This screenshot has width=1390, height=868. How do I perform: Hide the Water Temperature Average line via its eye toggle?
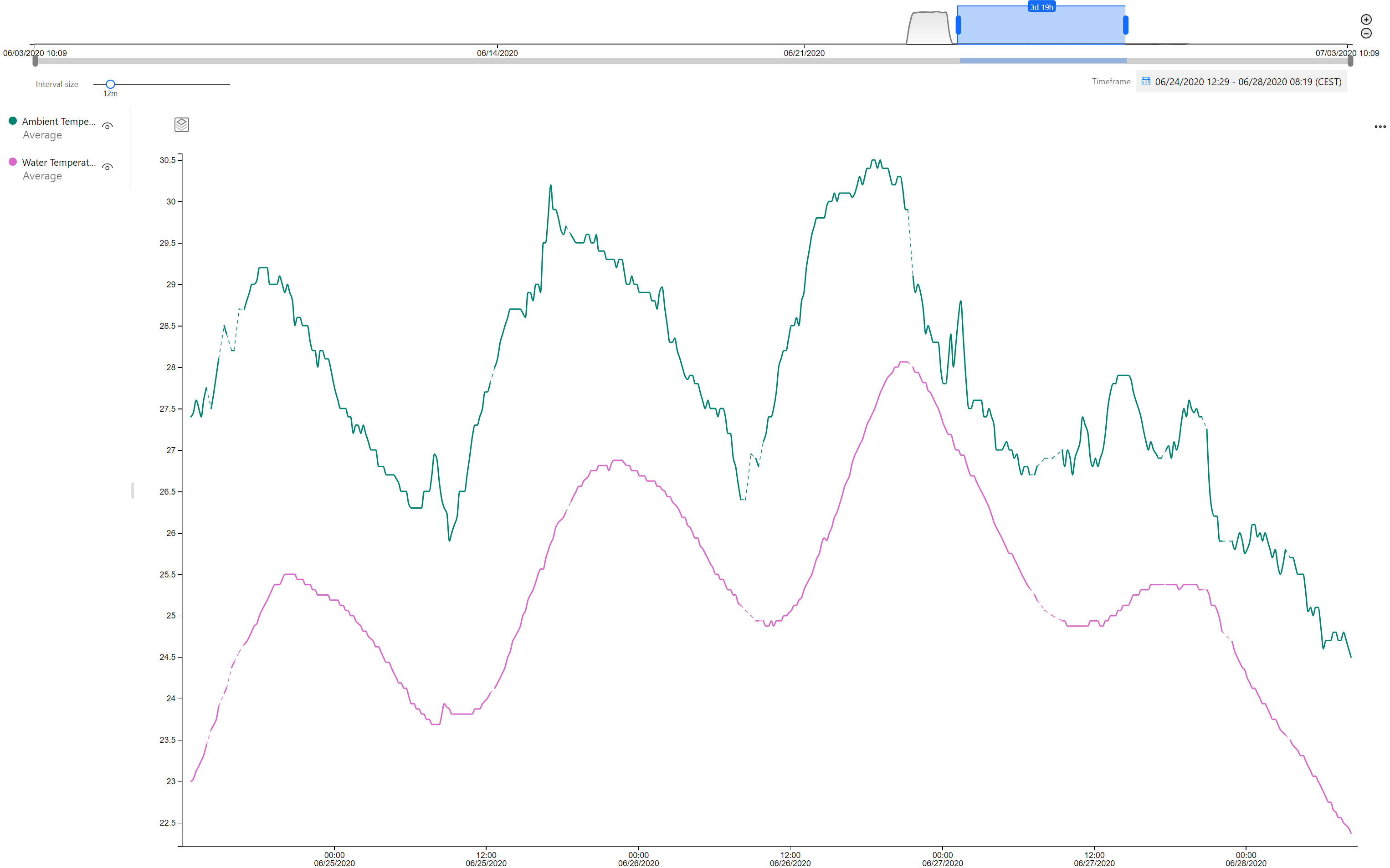(x=108, y=167)
